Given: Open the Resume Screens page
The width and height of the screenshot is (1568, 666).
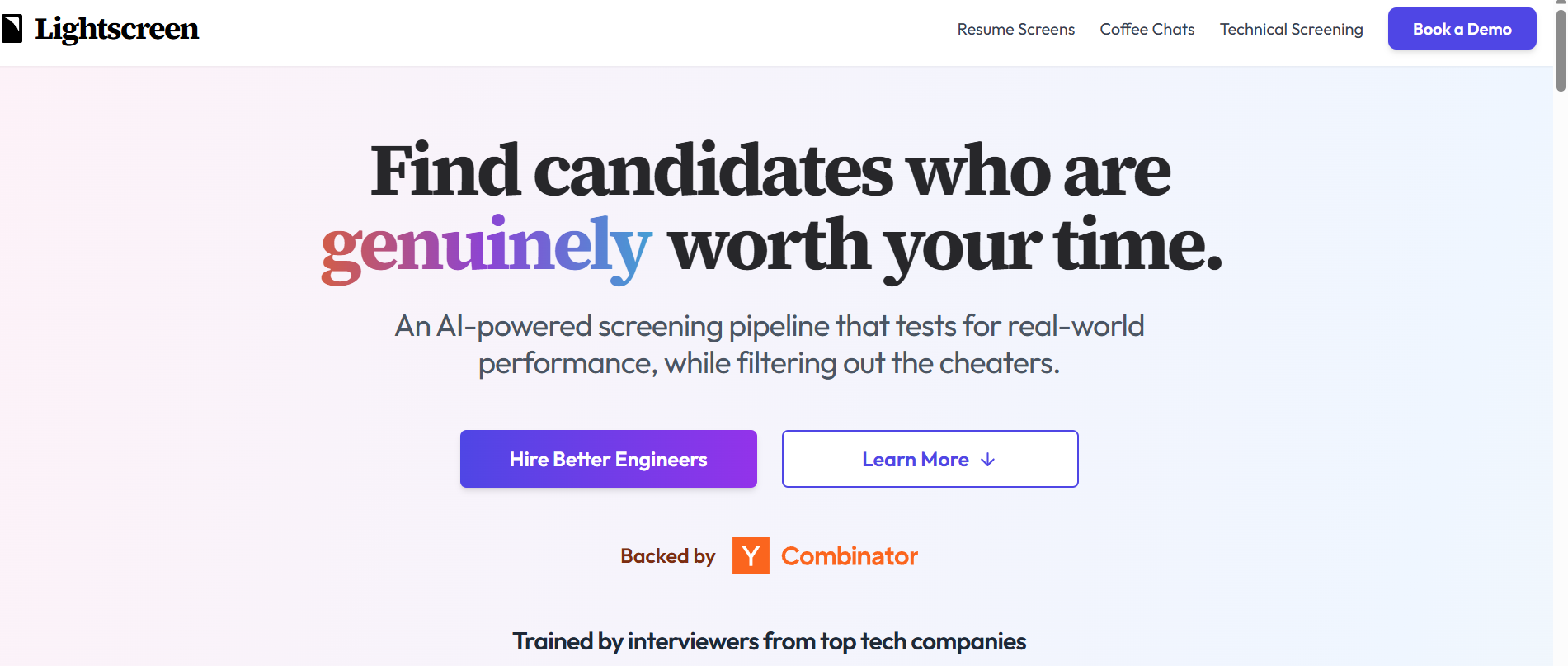Looking at the screenshot, I should [x=1015, y=30].
